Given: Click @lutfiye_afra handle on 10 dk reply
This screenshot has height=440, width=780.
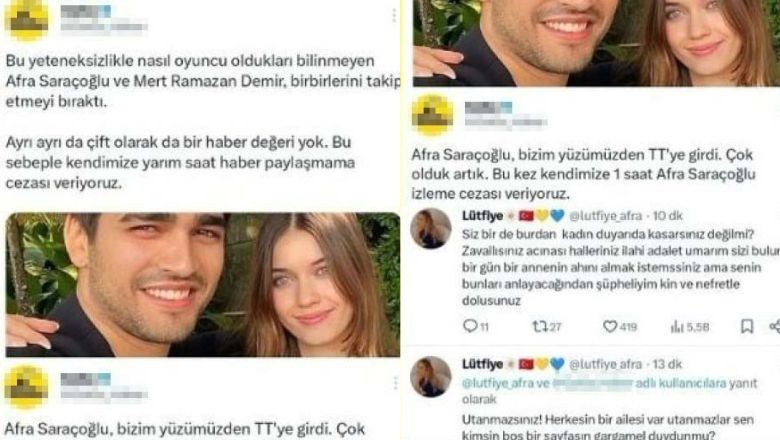Looking at the screenshot, I should pos(605,216).
